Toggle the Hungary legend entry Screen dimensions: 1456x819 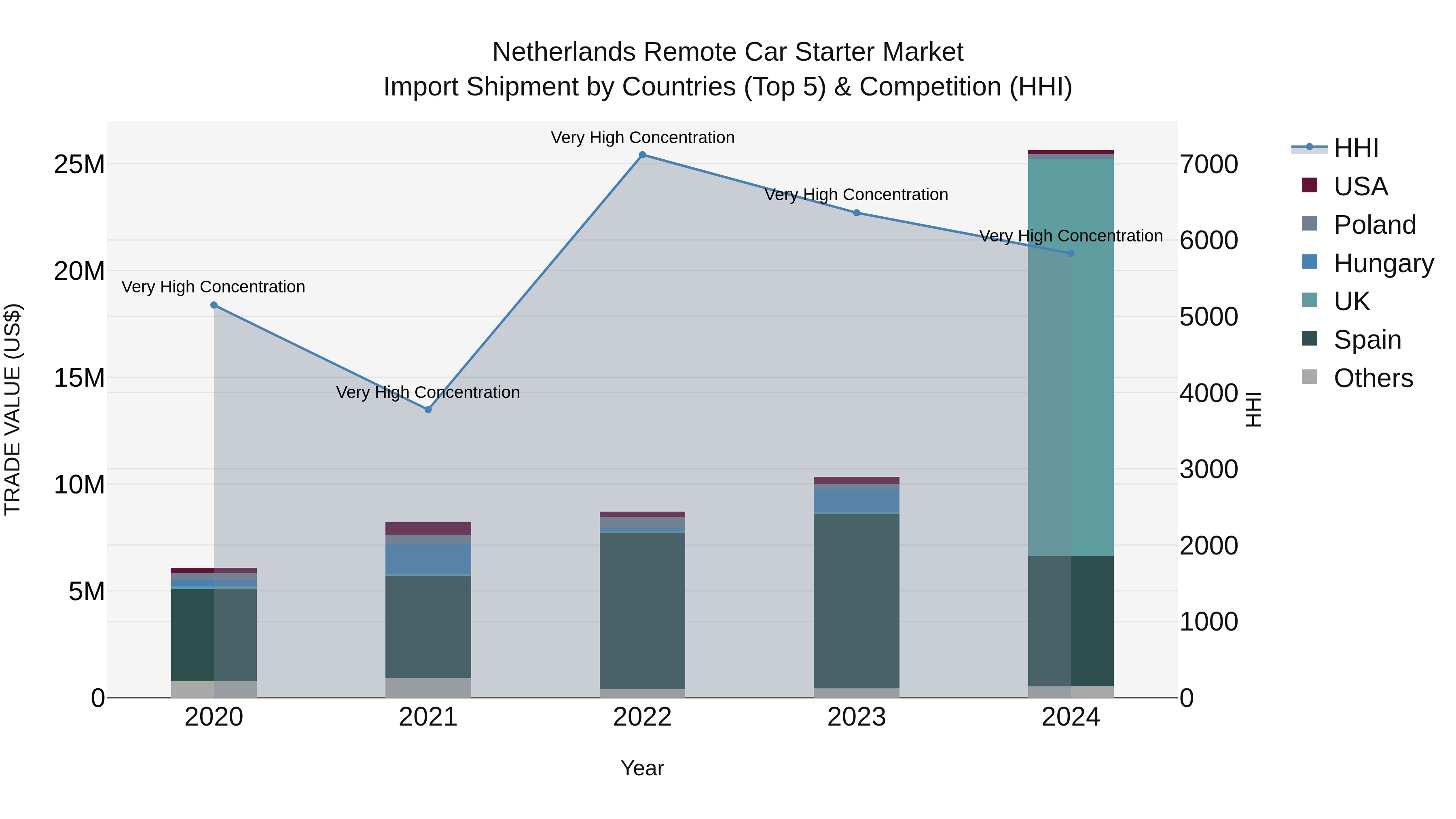pos(1368,263)
